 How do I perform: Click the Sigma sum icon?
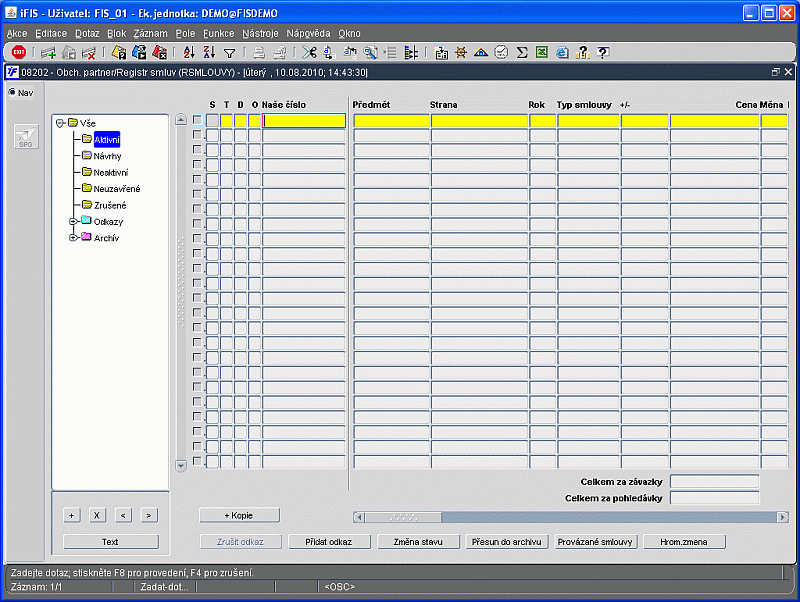coord(522,53)
